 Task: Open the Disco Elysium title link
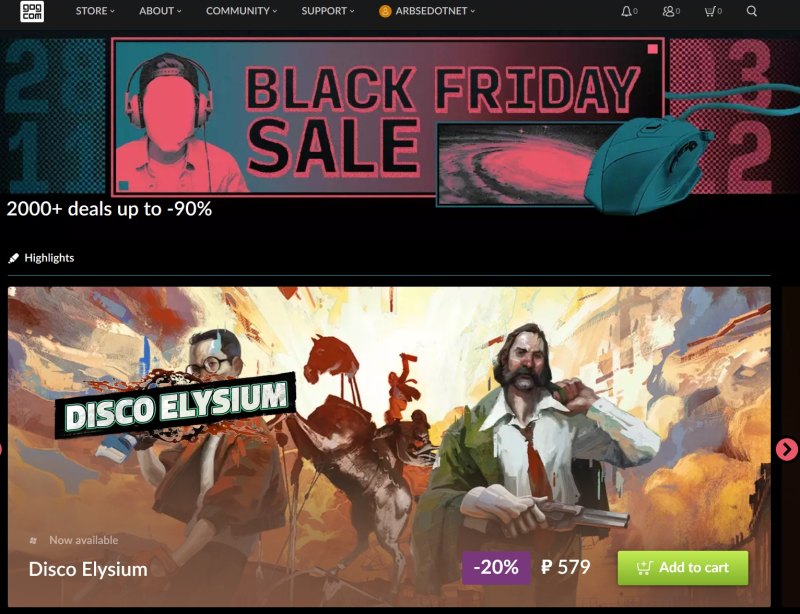(x=88, y=569)
